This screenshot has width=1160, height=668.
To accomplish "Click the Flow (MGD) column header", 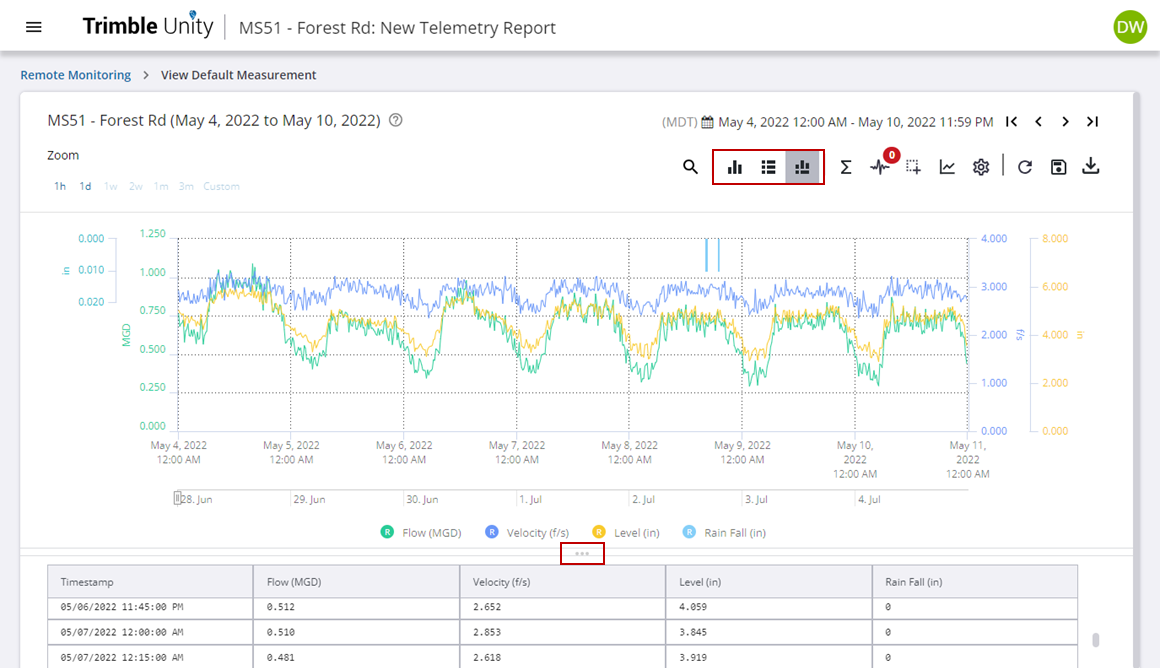I will [x=357, y=582].
